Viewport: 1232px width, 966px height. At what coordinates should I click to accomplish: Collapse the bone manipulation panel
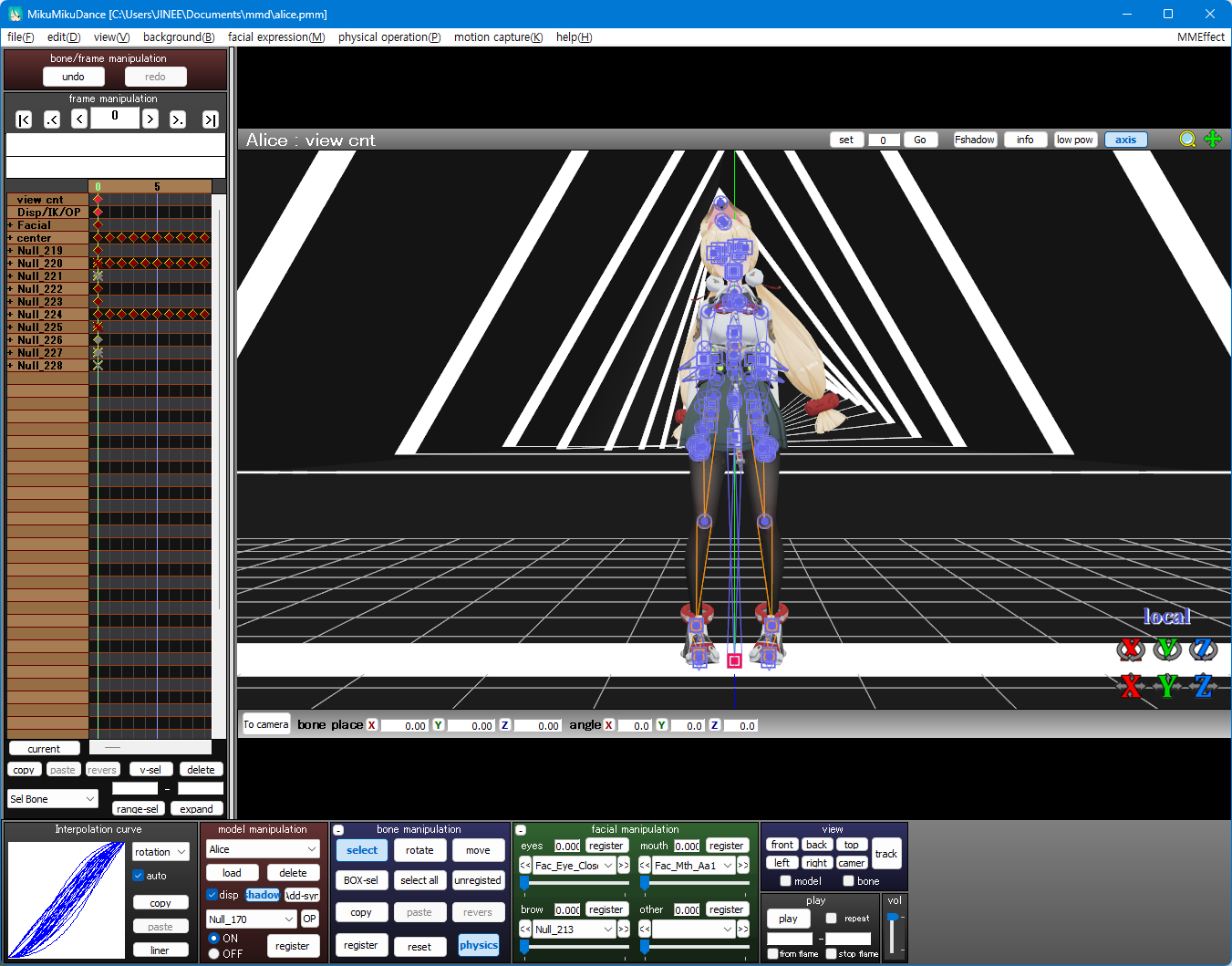[338, 830]
